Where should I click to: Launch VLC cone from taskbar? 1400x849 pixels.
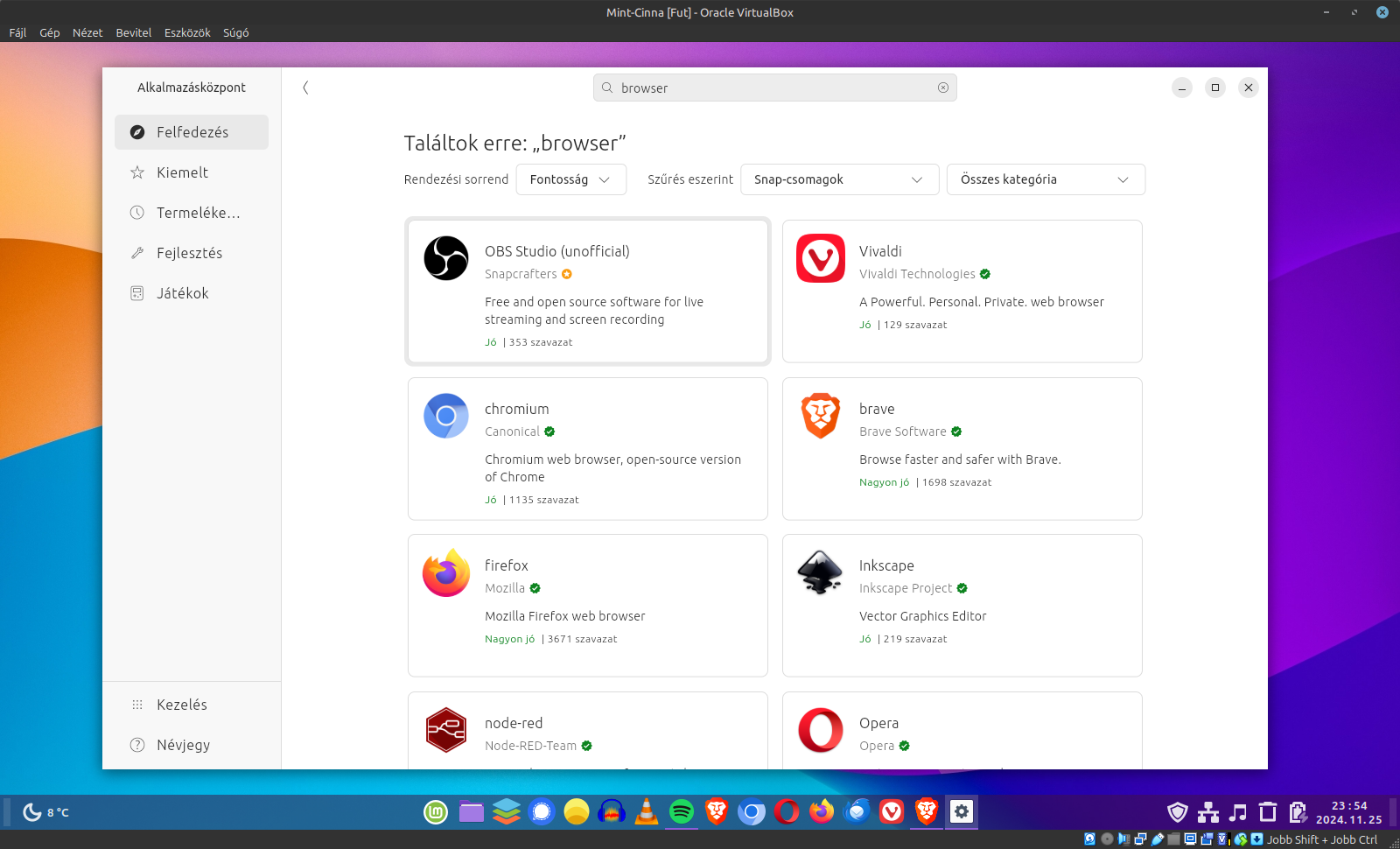tap(647, 812)
